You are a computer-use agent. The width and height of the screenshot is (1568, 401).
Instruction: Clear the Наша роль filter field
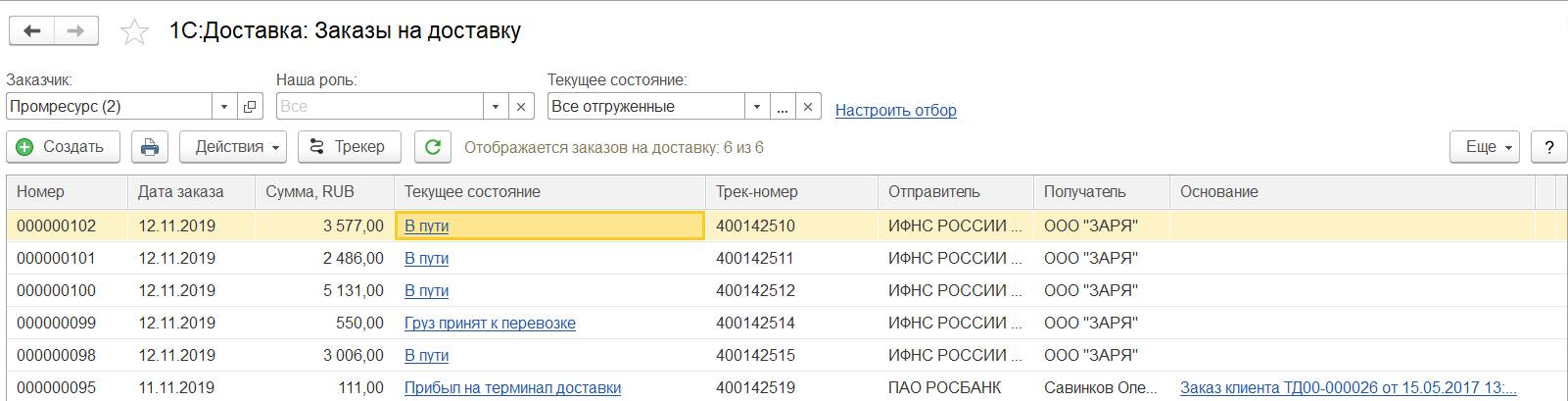(x=521, y=106)
